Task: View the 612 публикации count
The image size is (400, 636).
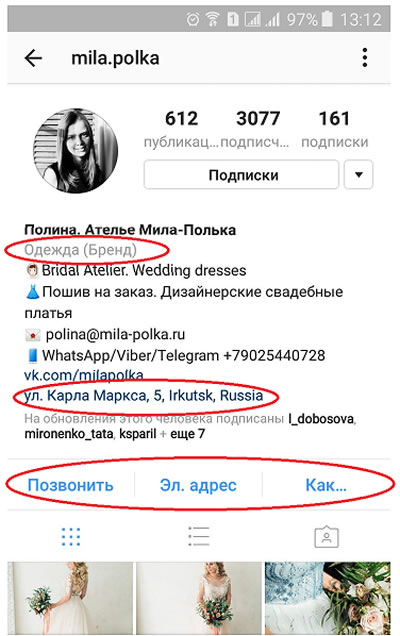Action: pyautogui.click(x=181, y=129)
